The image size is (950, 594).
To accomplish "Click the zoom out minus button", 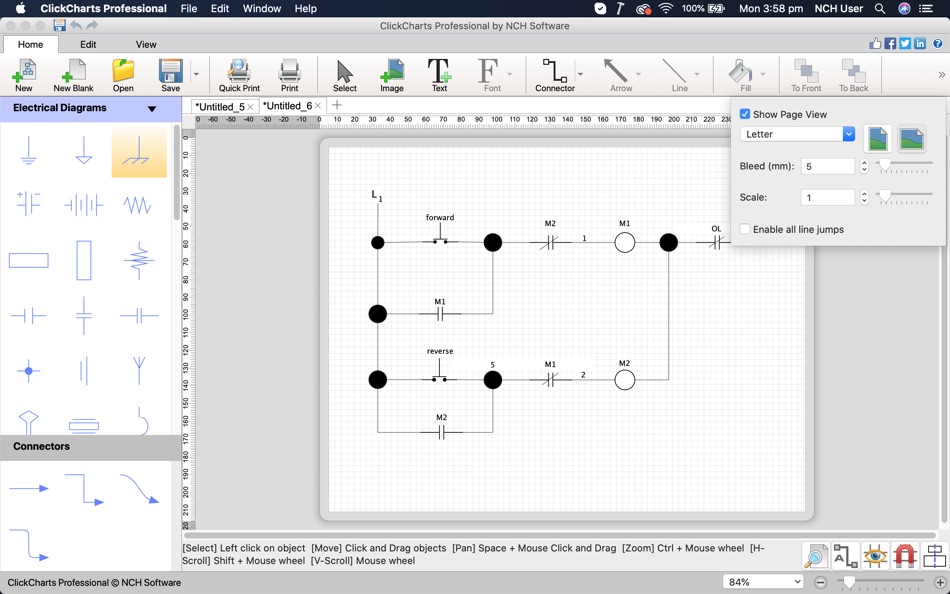I will pos(820,582).
